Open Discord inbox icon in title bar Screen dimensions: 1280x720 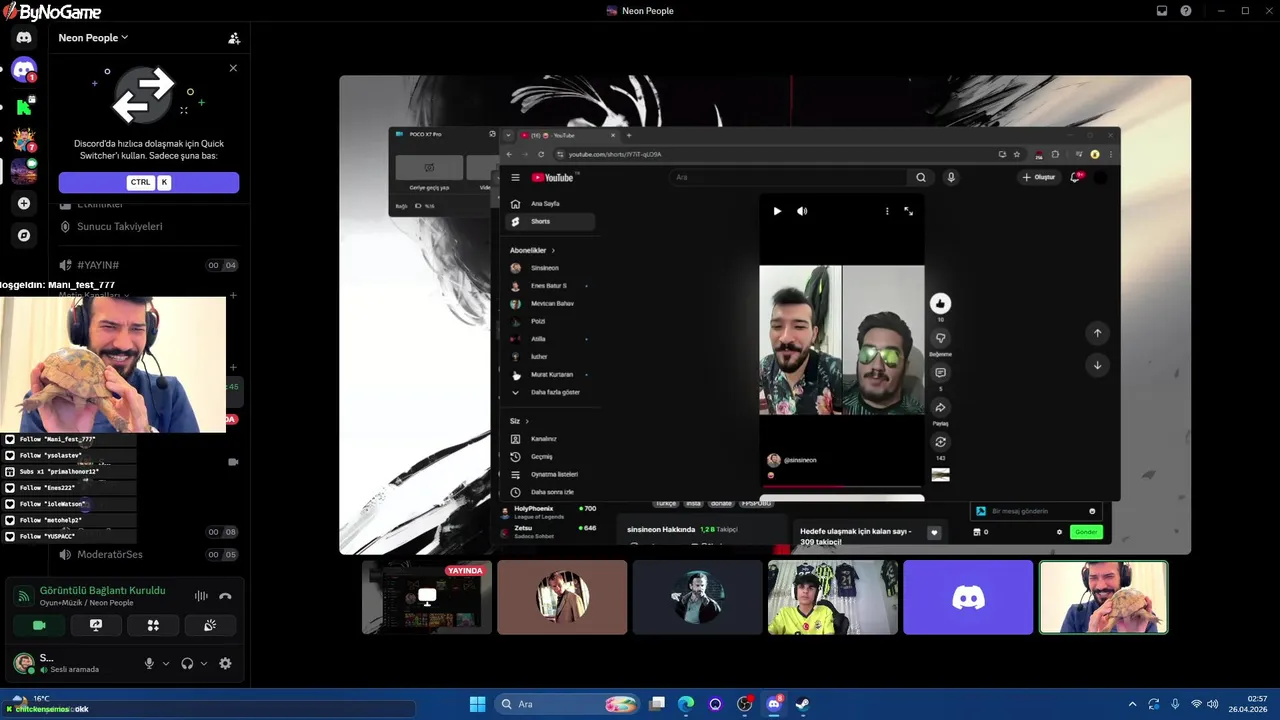(x=1162, y=11)
